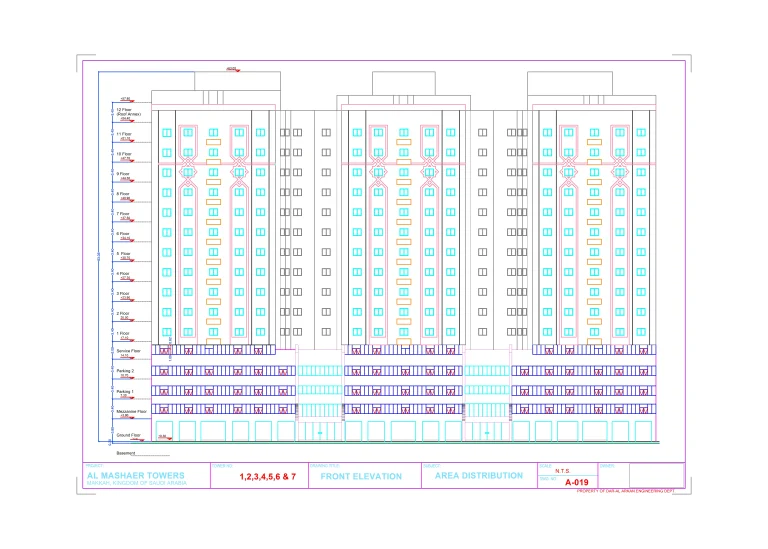Click the Basement level label
This screenshot has width=768, height=549.
[x=125, y=453]
